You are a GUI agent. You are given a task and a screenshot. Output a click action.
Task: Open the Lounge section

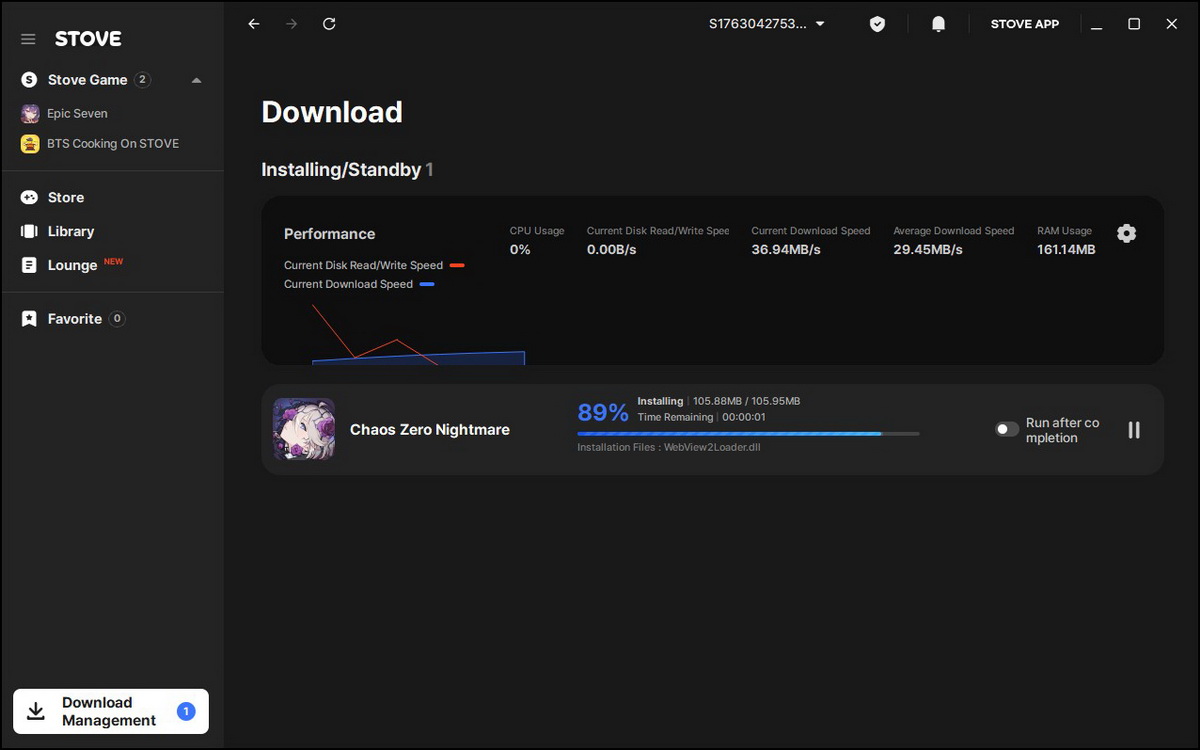72,265
